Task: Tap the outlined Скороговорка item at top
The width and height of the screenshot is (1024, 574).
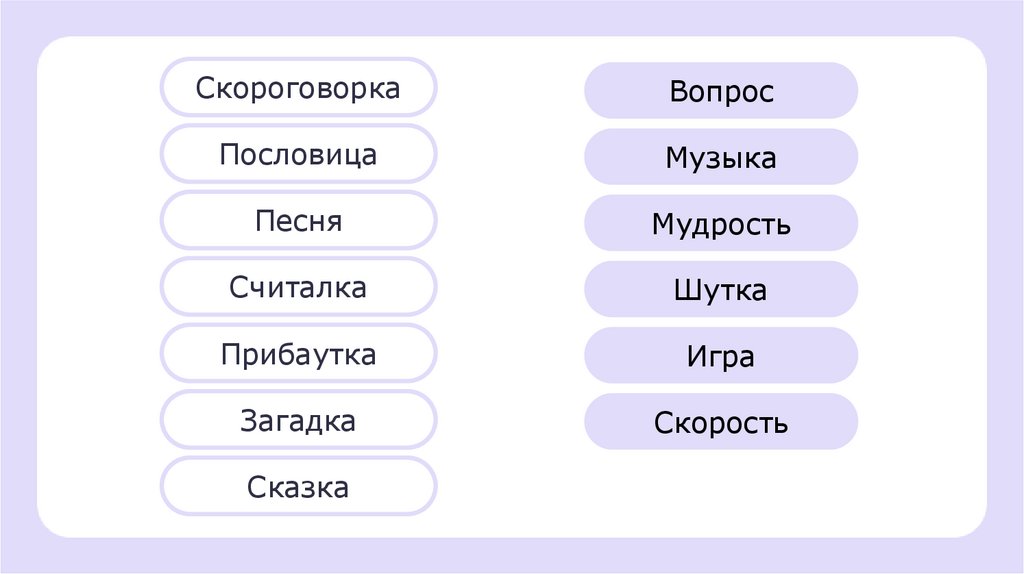Action: [298, 88]
